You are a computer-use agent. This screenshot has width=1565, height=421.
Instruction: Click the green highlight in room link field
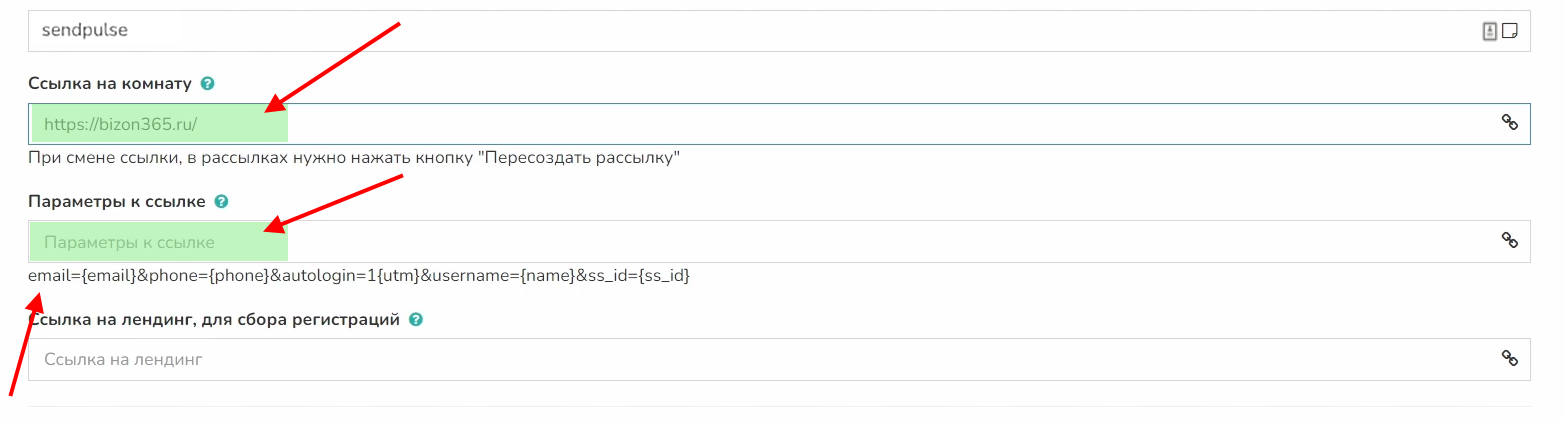pos(160,124)
